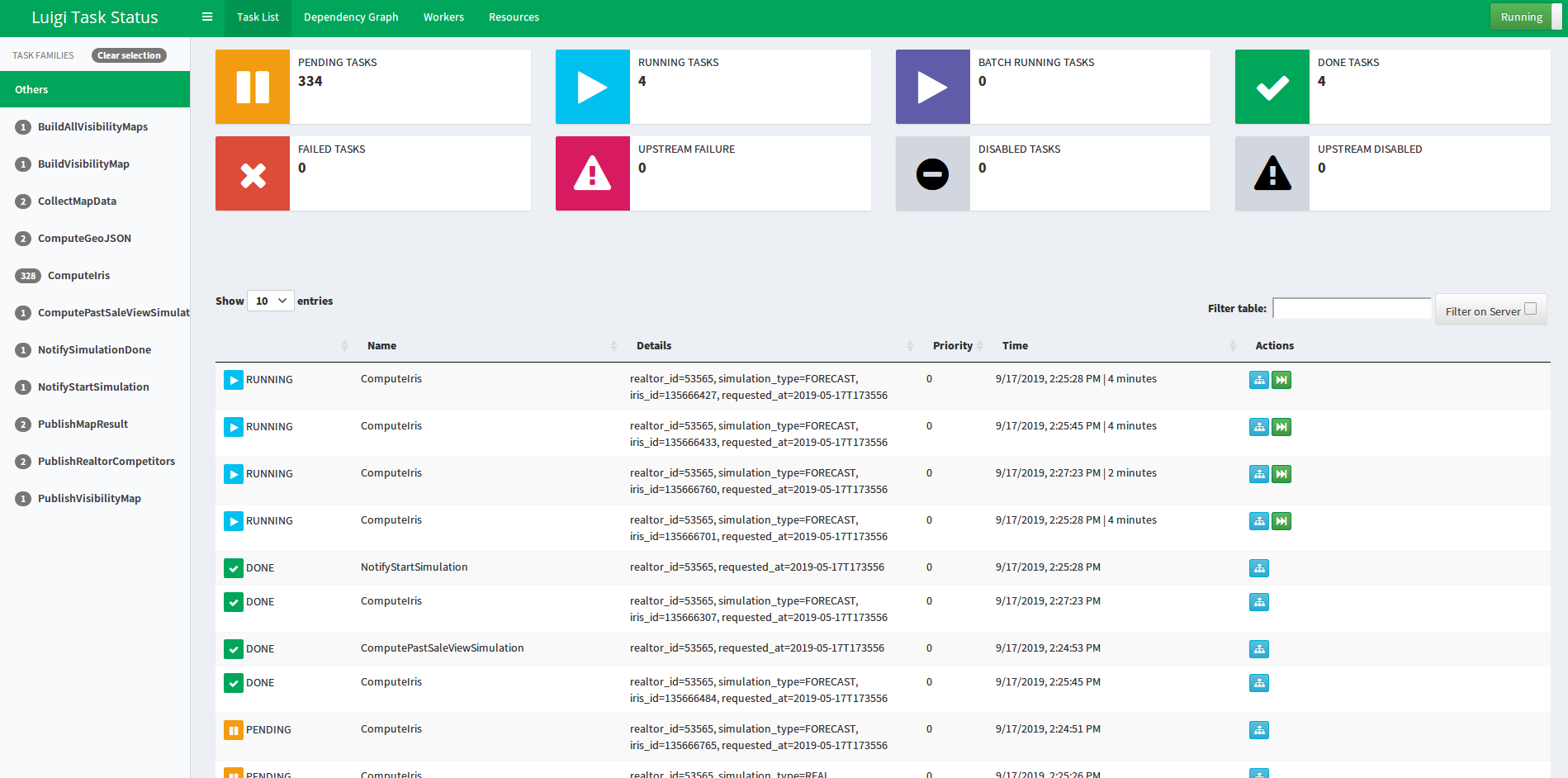Click green forward action icon for iris_id=135666433
The width and height of the screenshot is (1568, 778).
1281,427
